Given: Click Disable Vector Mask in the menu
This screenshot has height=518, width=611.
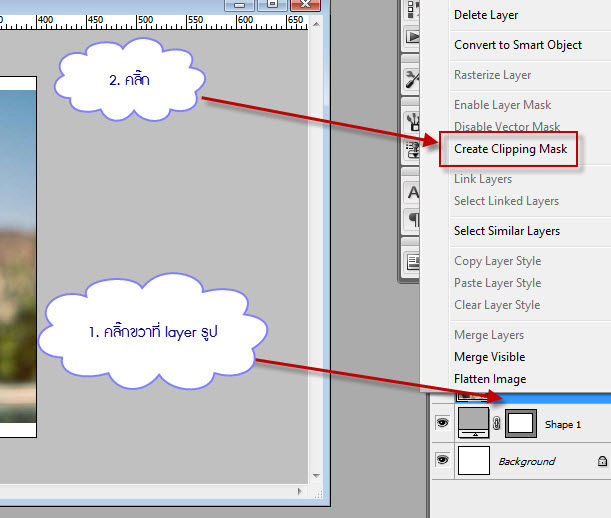Looking at the screenshot, I should pyautogui.click(x=507, y=126).
